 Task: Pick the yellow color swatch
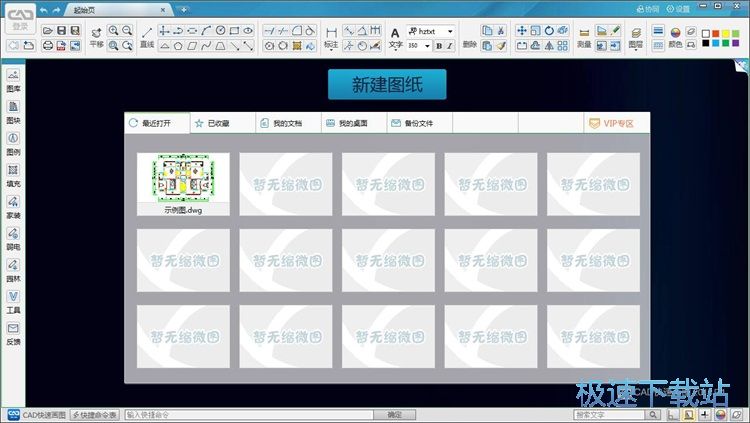point(726,33)
